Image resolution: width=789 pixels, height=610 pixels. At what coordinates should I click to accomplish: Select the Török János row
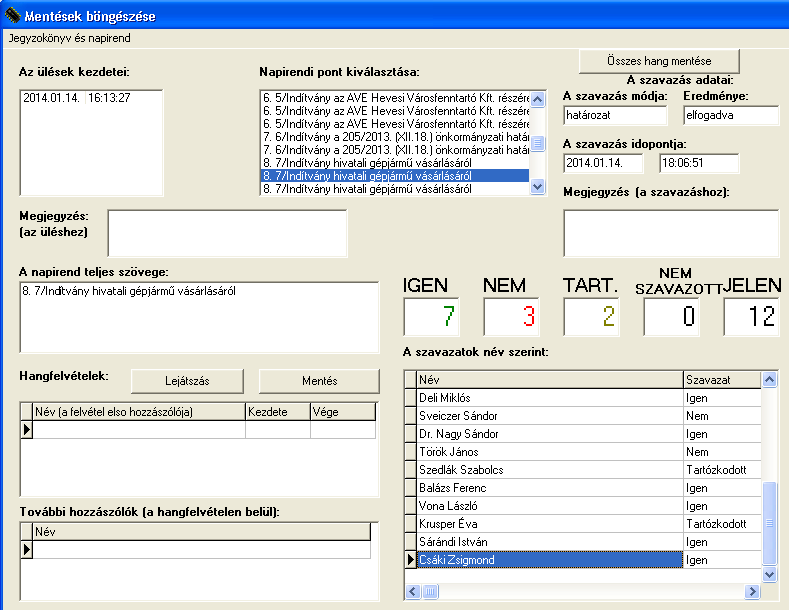(x=583, y=452)
